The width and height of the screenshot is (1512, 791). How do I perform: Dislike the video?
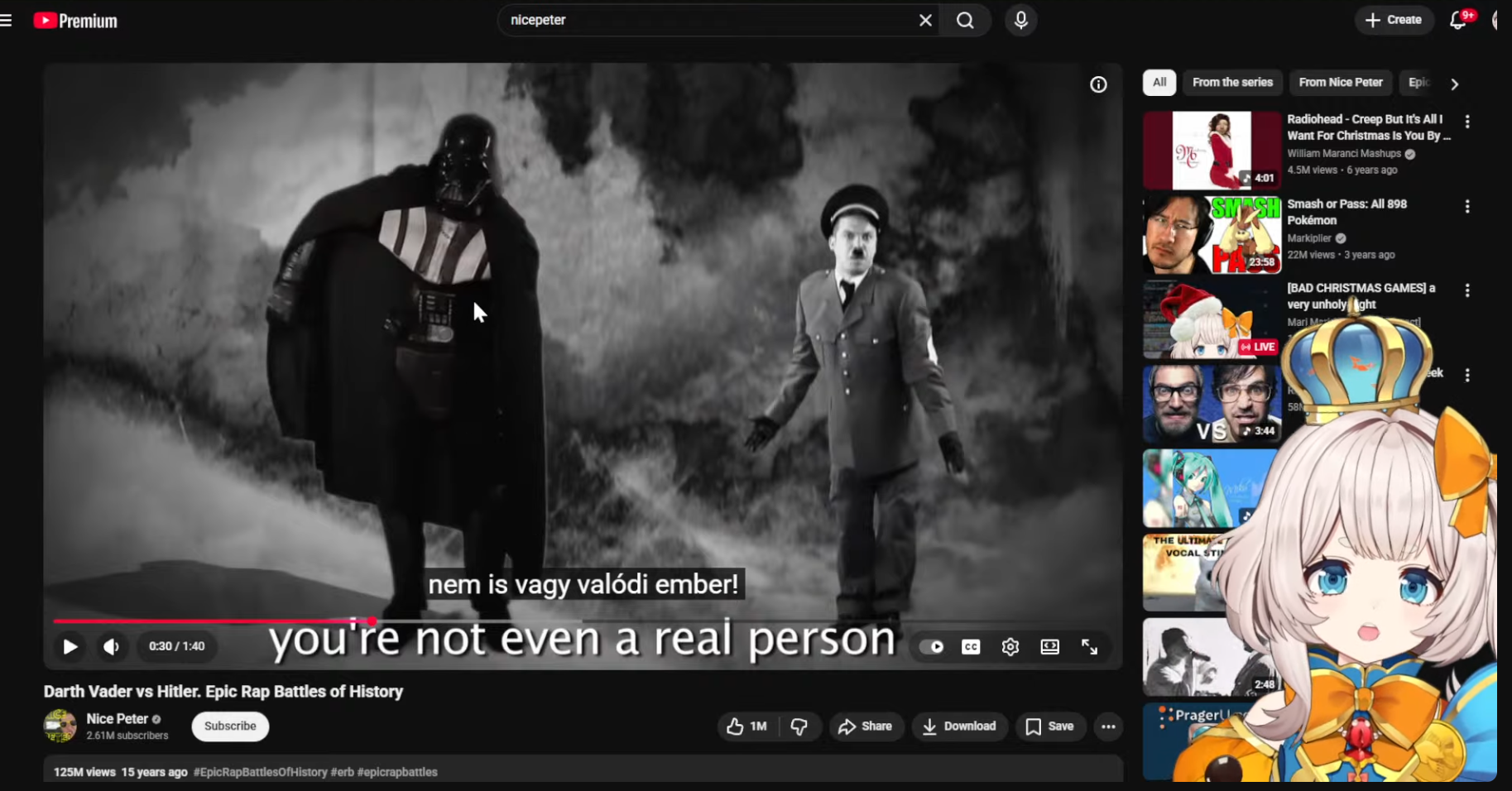click(799, 726)
